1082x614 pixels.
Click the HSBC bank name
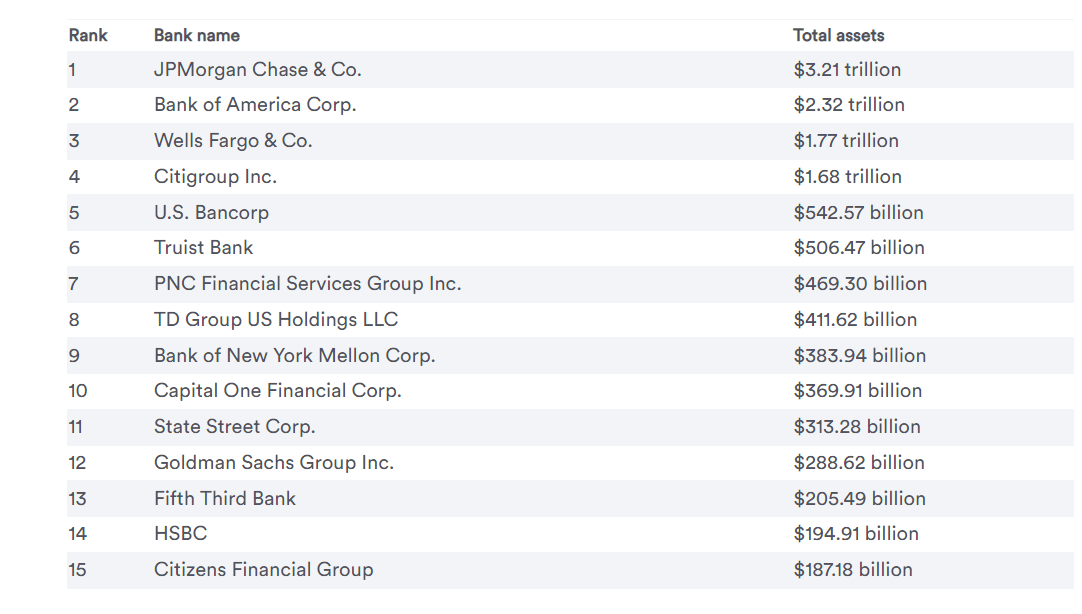pyautogui.click(x=180, y=534)
